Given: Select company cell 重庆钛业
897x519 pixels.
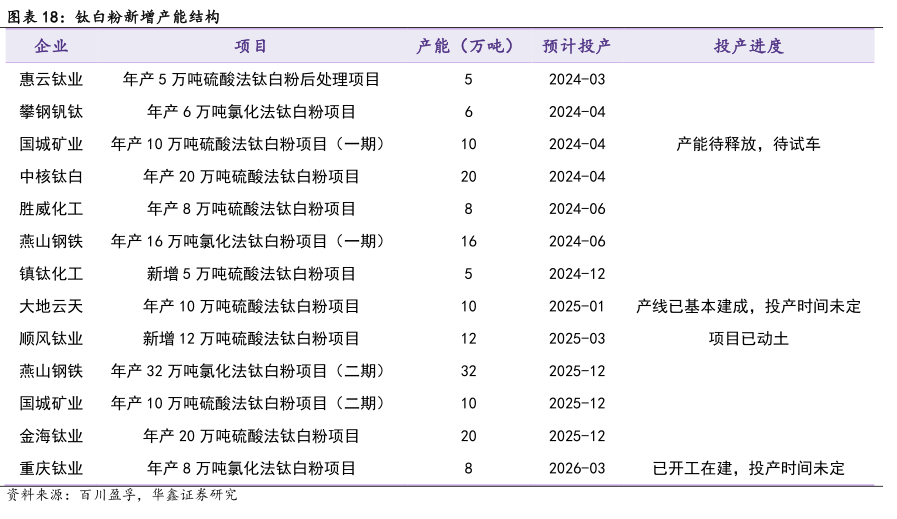Looking at the screenshot, I should [x=51, y=469].
